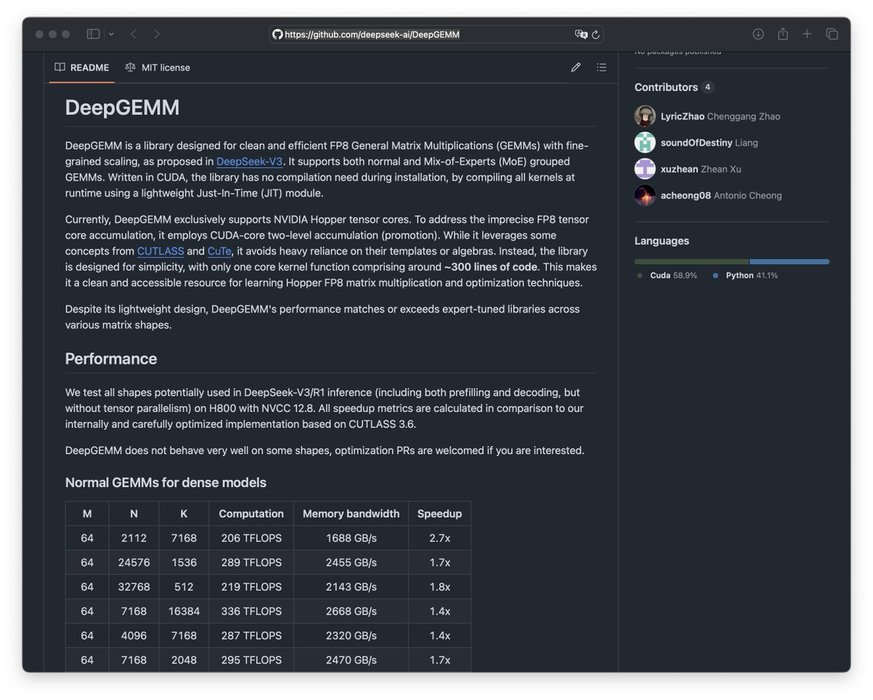Click the Cuda segment of the language bar
The height and width of the screenshot is (700, 873).
pyautogui.click(x=691, y=262)
